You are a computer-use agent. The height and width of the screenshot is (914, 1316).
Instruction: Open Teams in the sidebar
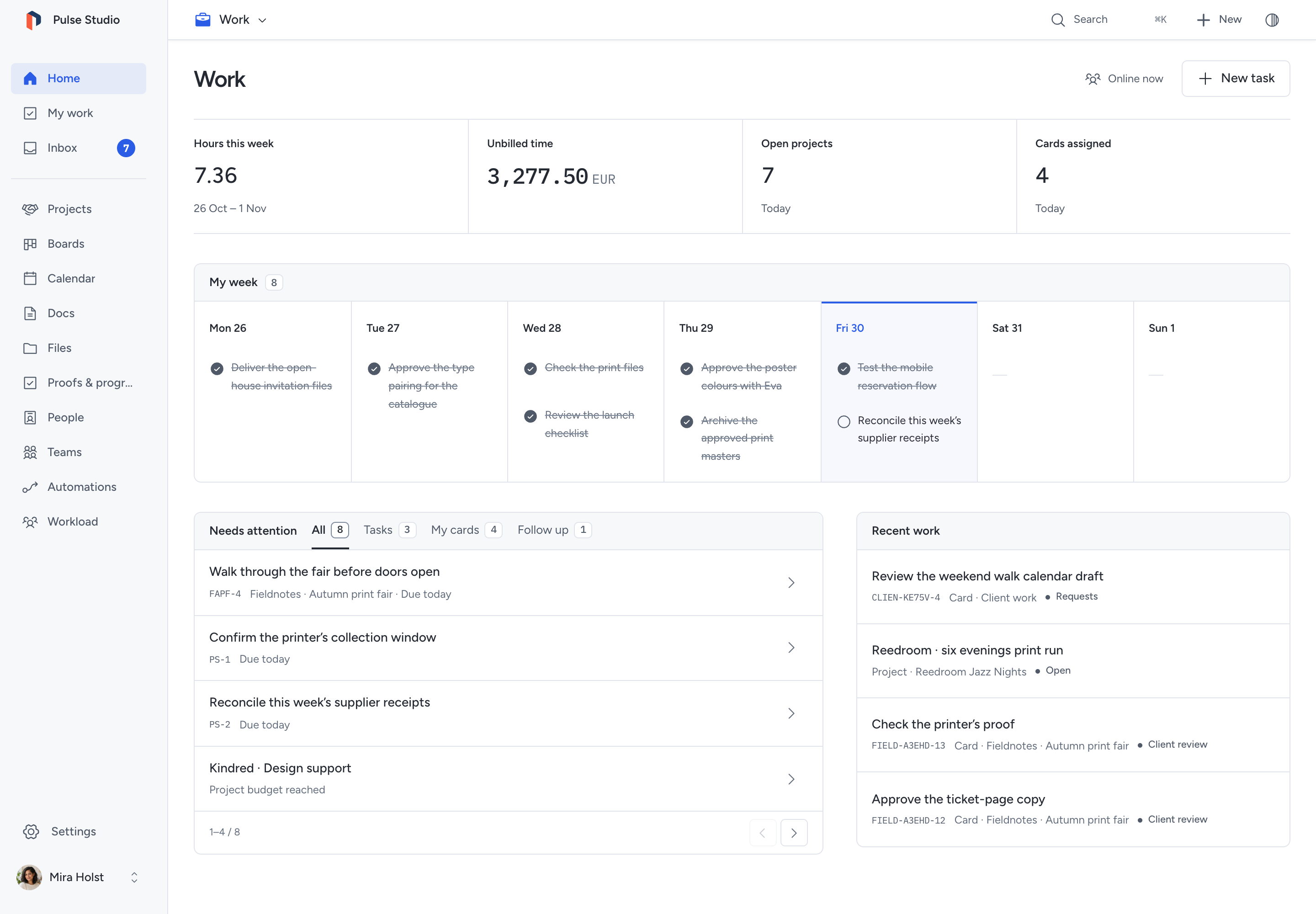click(x=79, y=452)
